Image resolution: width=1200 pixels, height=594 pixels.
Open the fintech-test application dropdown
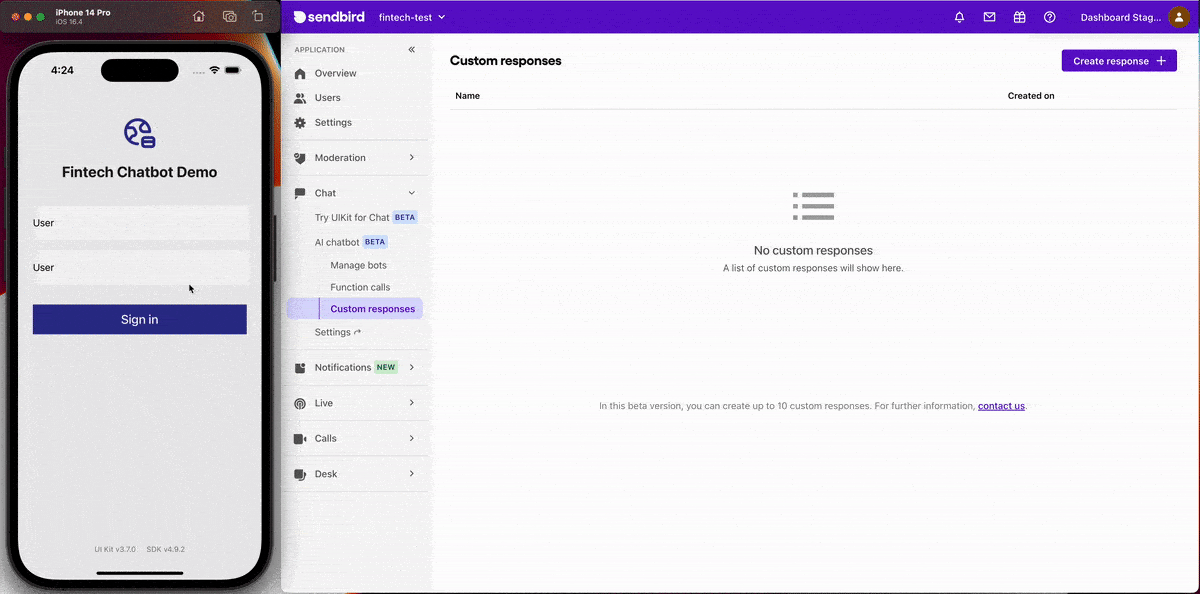412,17
